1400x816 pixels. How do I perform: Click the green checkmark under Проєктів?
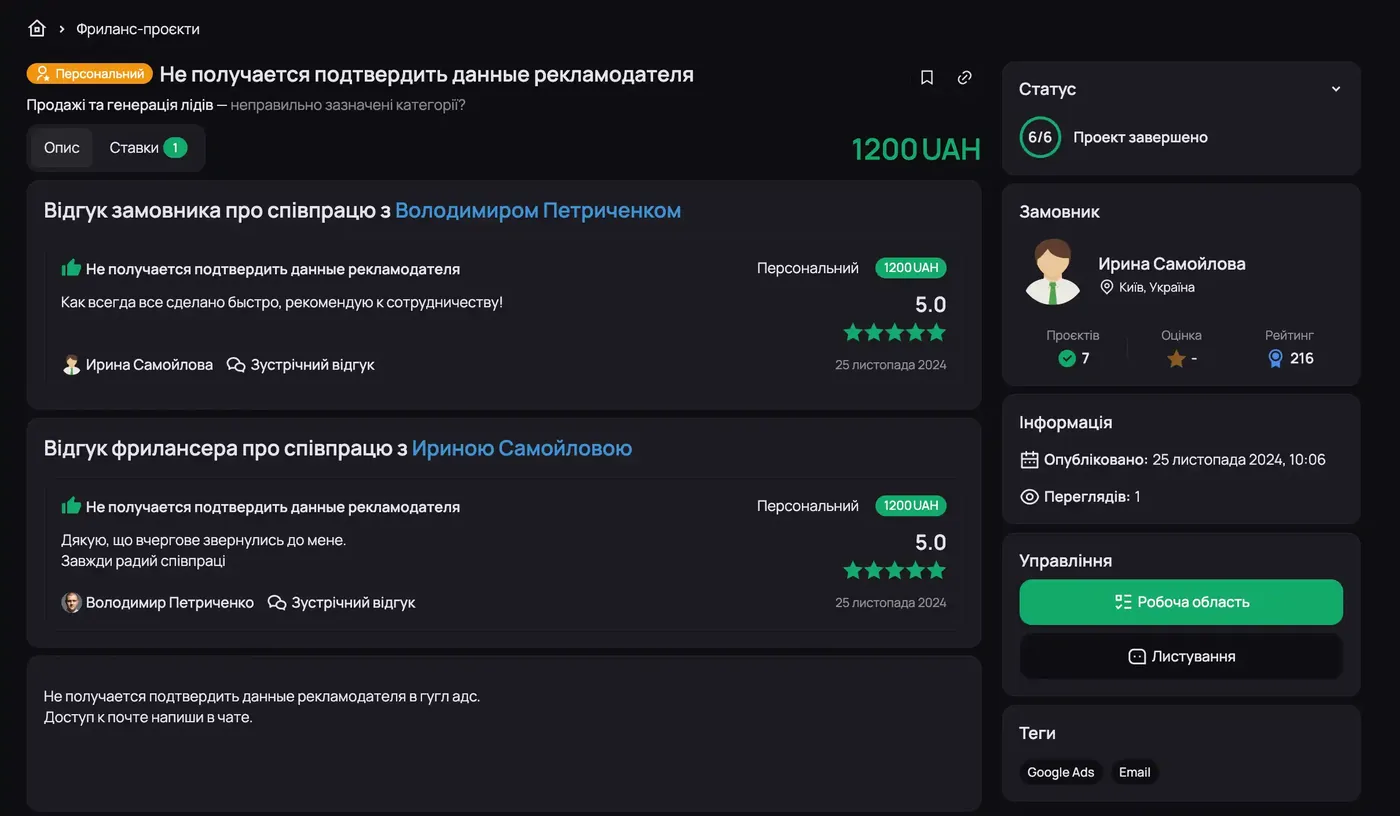coord(1067,358)
